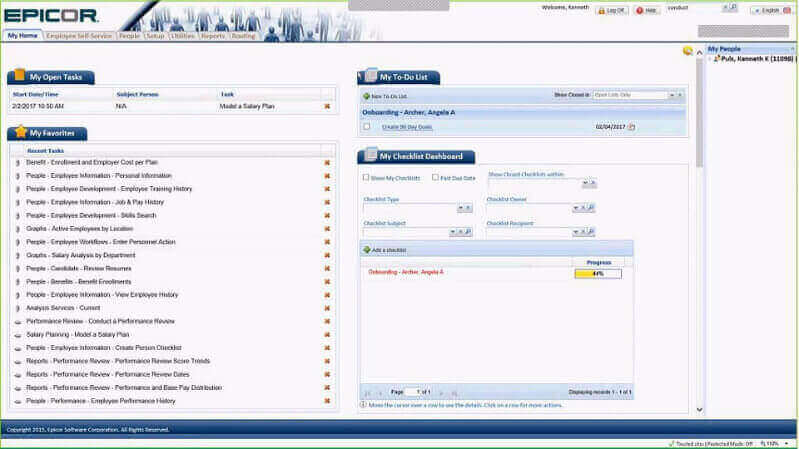
Task: Collapse the My People panel
Action: (x=793, y=49)
